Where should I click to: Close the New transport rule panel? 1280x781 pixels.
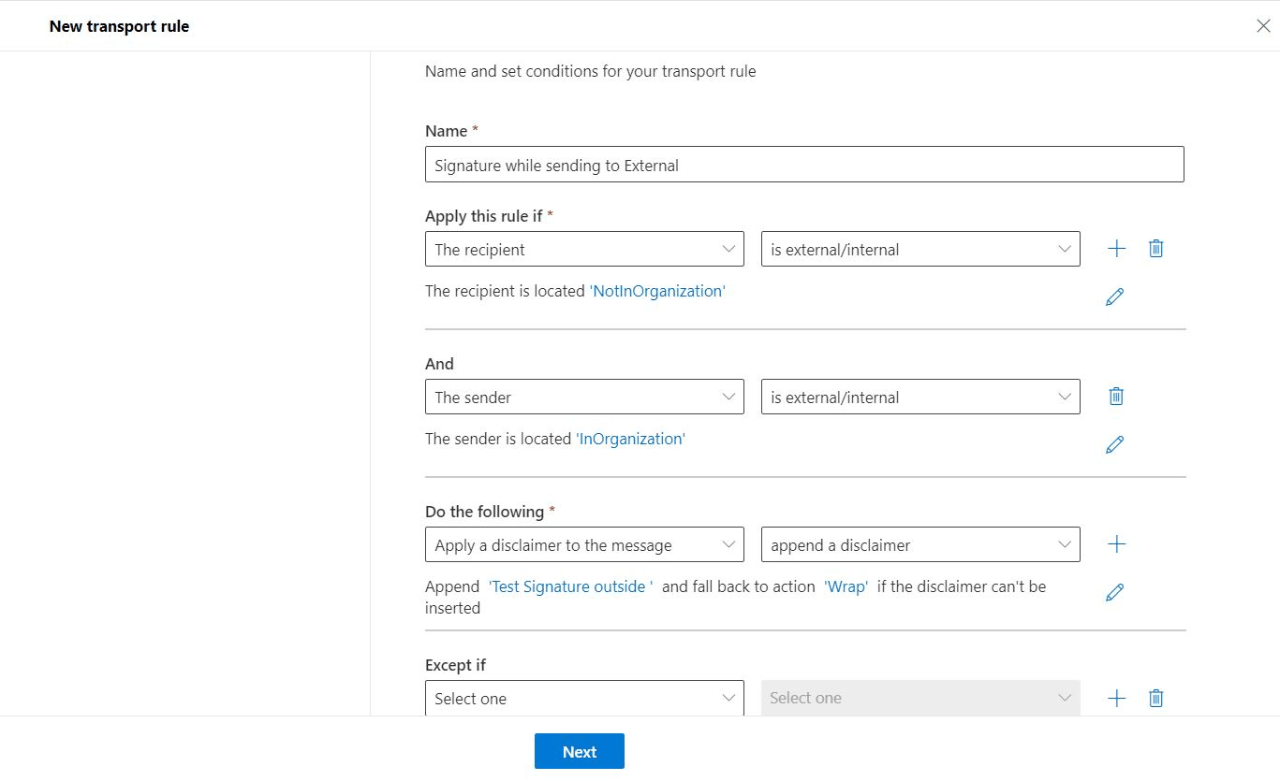pos(1263,26)
